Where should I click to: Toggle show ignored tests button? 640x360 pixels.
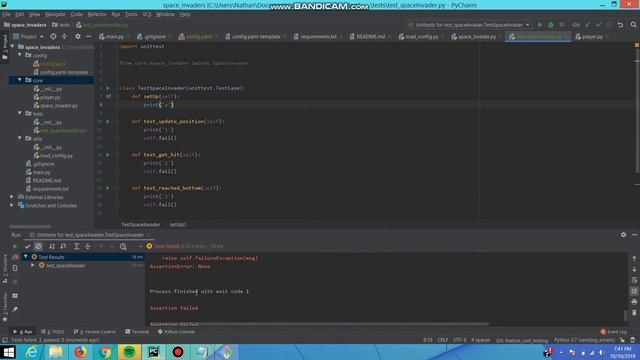click(x=38, y=246)
